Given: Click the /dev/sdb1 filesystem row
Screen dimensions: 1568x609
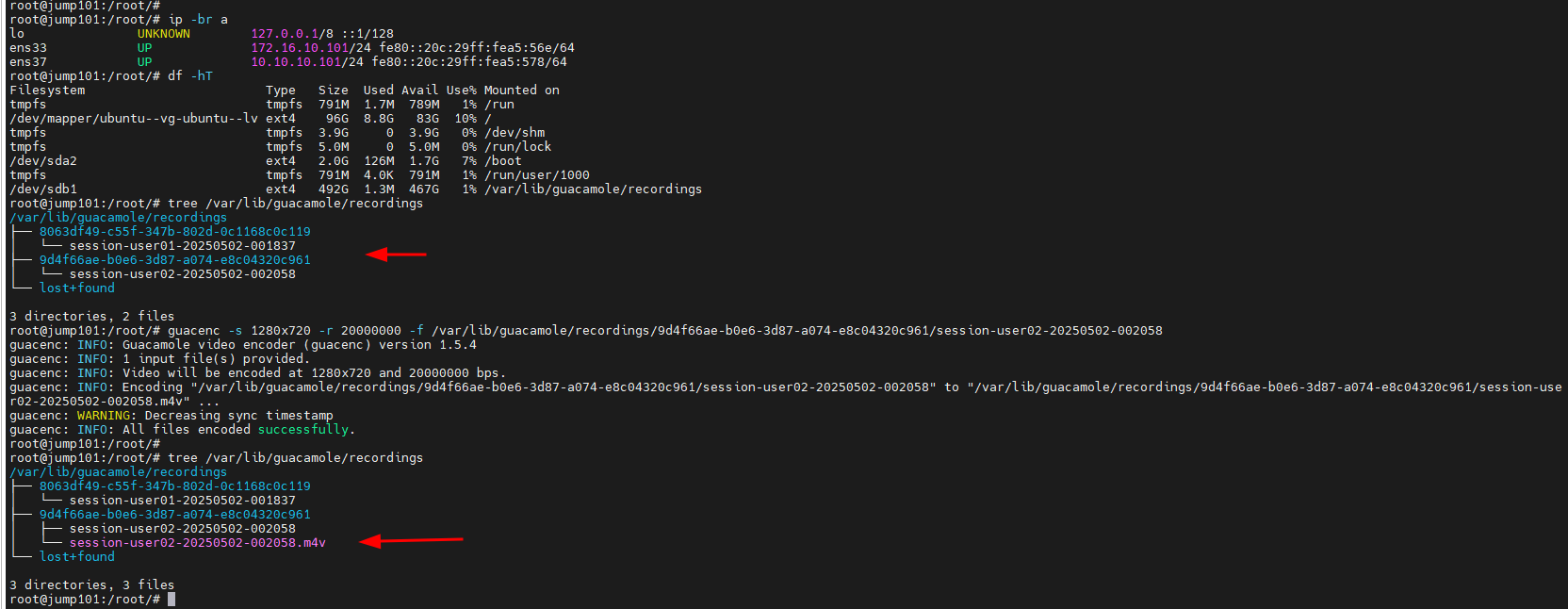Looking at the screenshot, I should [355, 189].
